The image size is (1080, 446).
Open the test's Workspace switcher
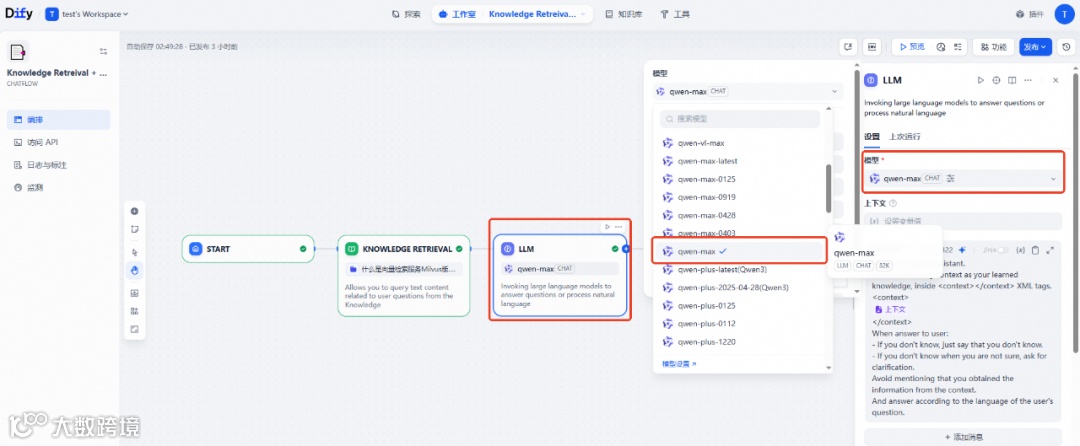point(87,14)
